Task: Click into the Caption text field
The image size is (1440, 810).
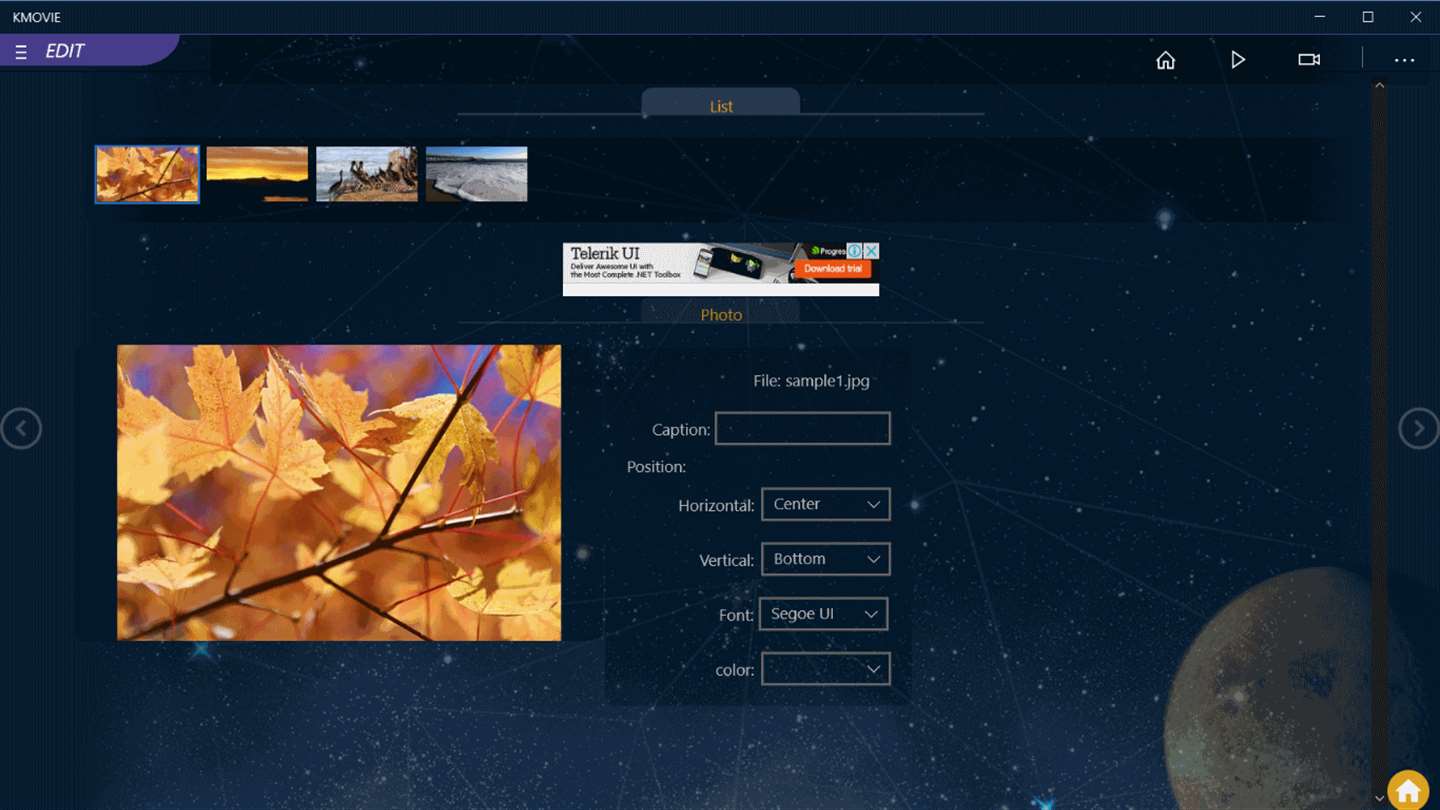Action: 802,428
